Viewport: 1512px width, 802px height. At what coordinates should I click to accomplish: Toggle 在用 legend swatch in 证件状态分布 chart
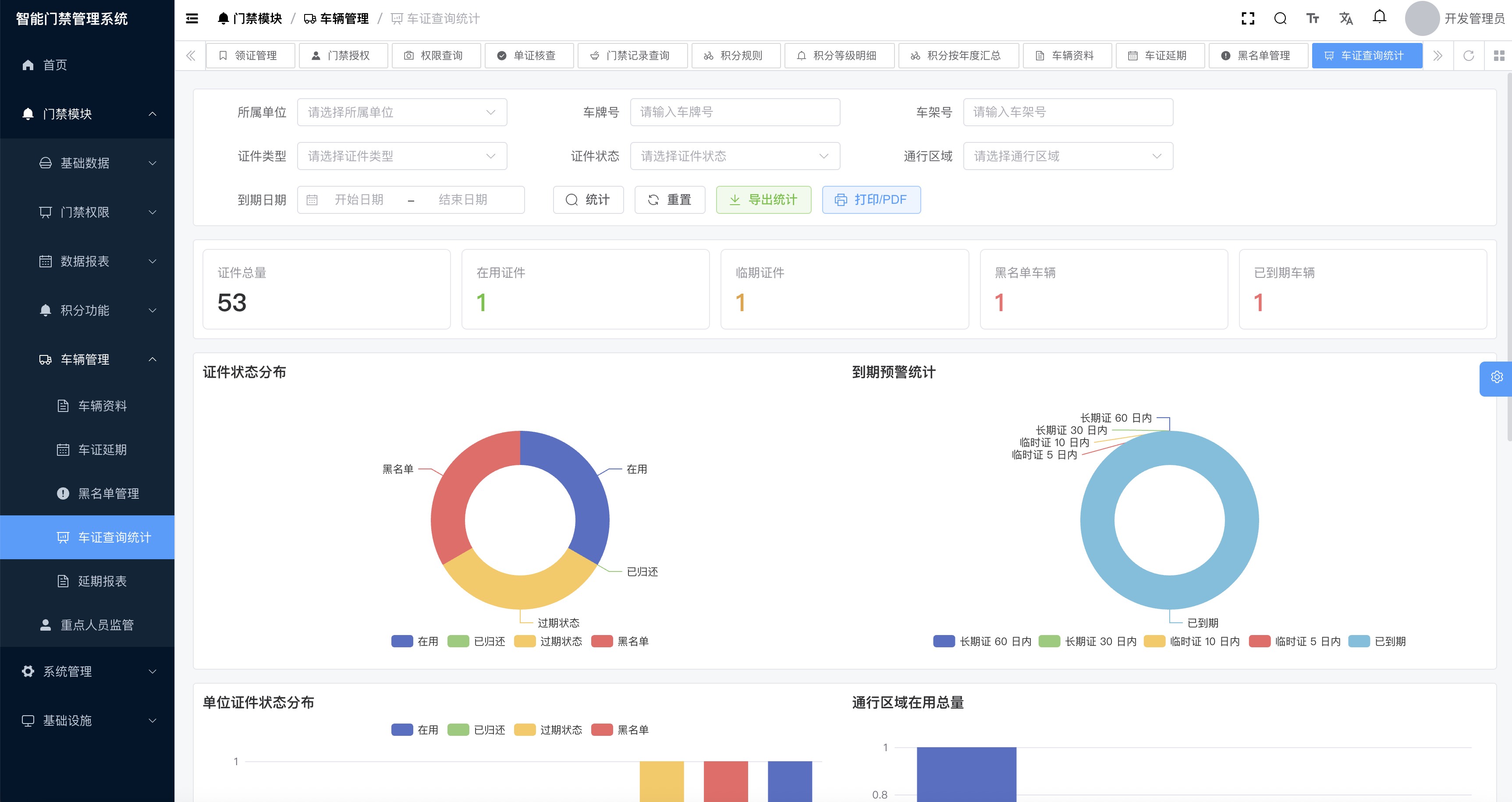(402, 642)
